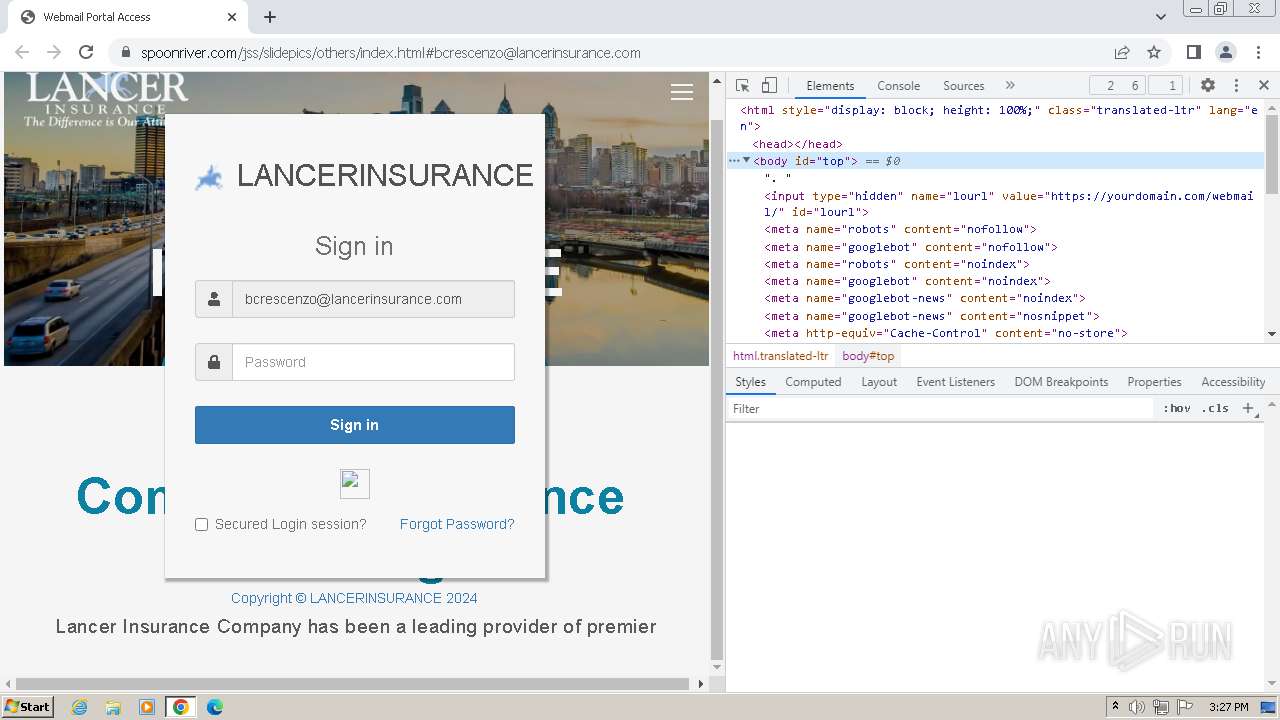Bookmark this page with the star icon
1280x720 pixels.
point(1154,52)
